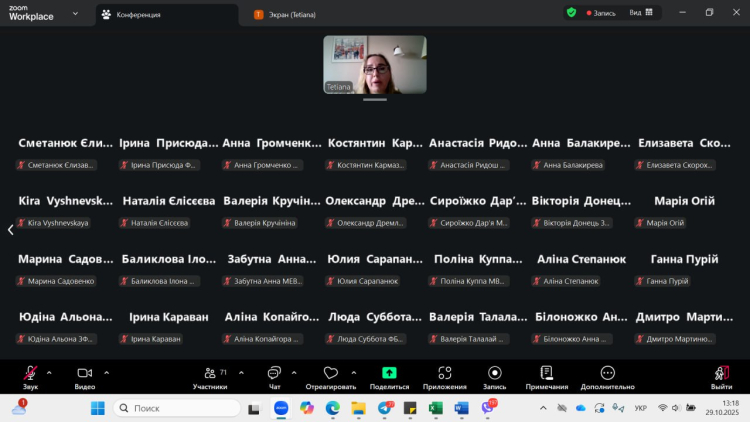Open the Отреагировать reactions menu
The height and width of the screenshot is (422, 750).
click(330, 375)
